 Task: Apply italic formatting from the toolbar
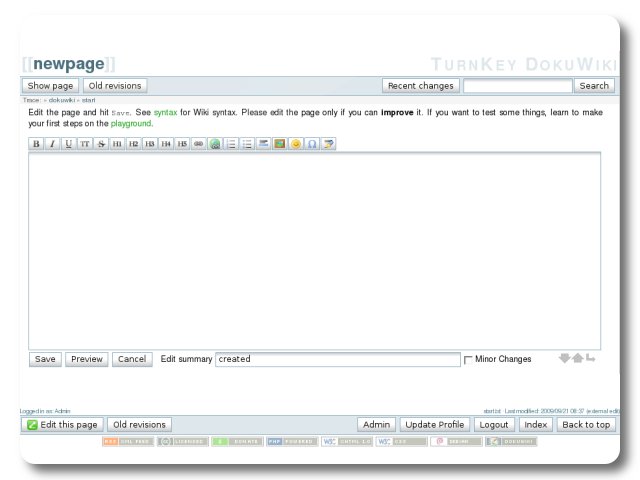[52, 144]
